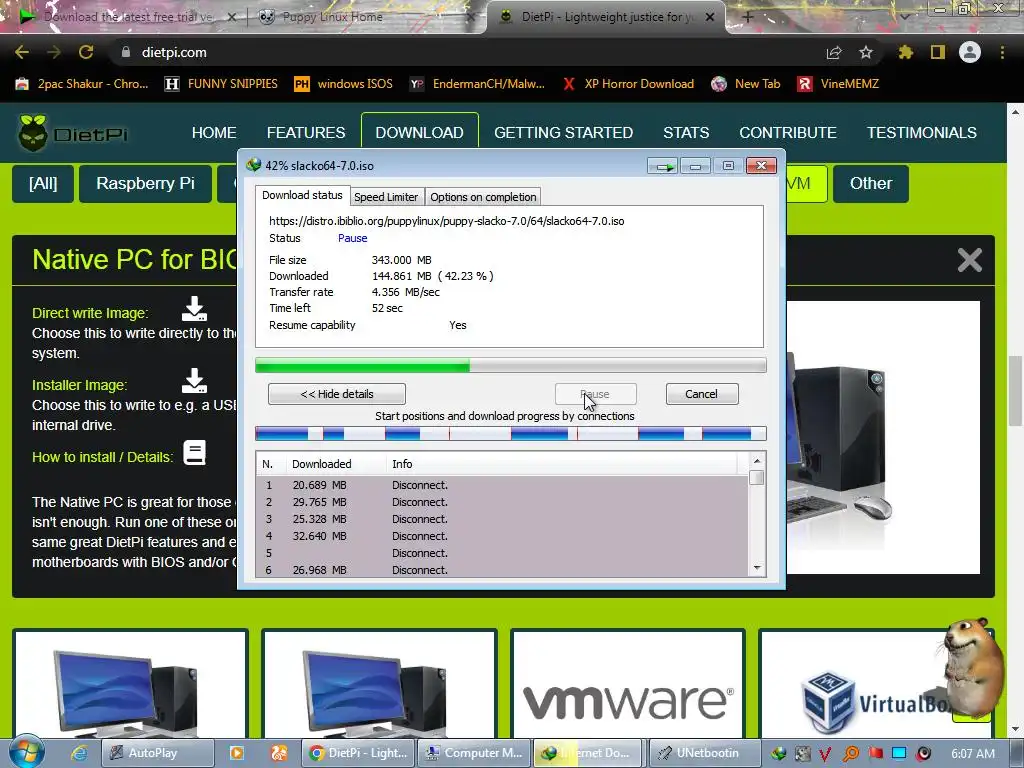Open the EndermanCH/Malw... bookmark
The height and width of the screenshot is (768, 1024).
477,84
